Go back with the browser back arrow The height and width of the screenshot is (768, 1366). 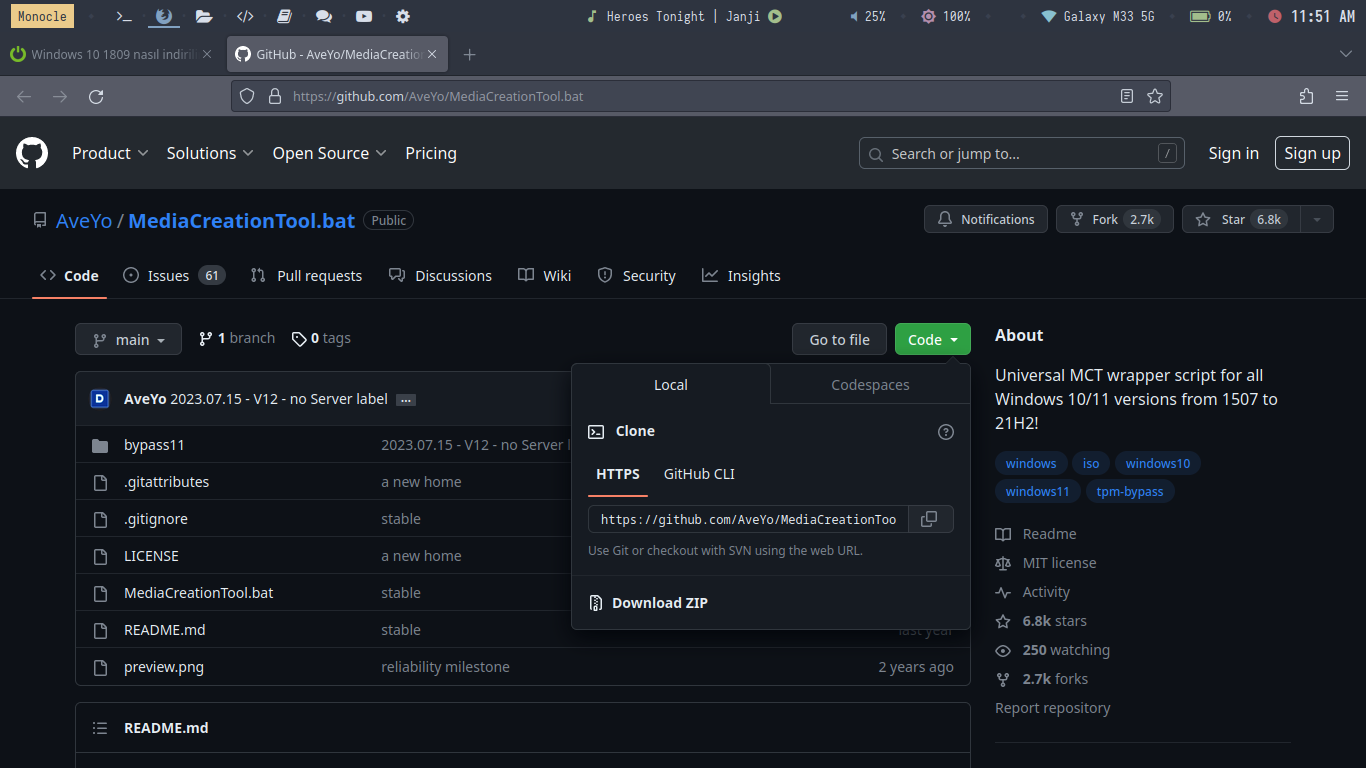[24, 96]
